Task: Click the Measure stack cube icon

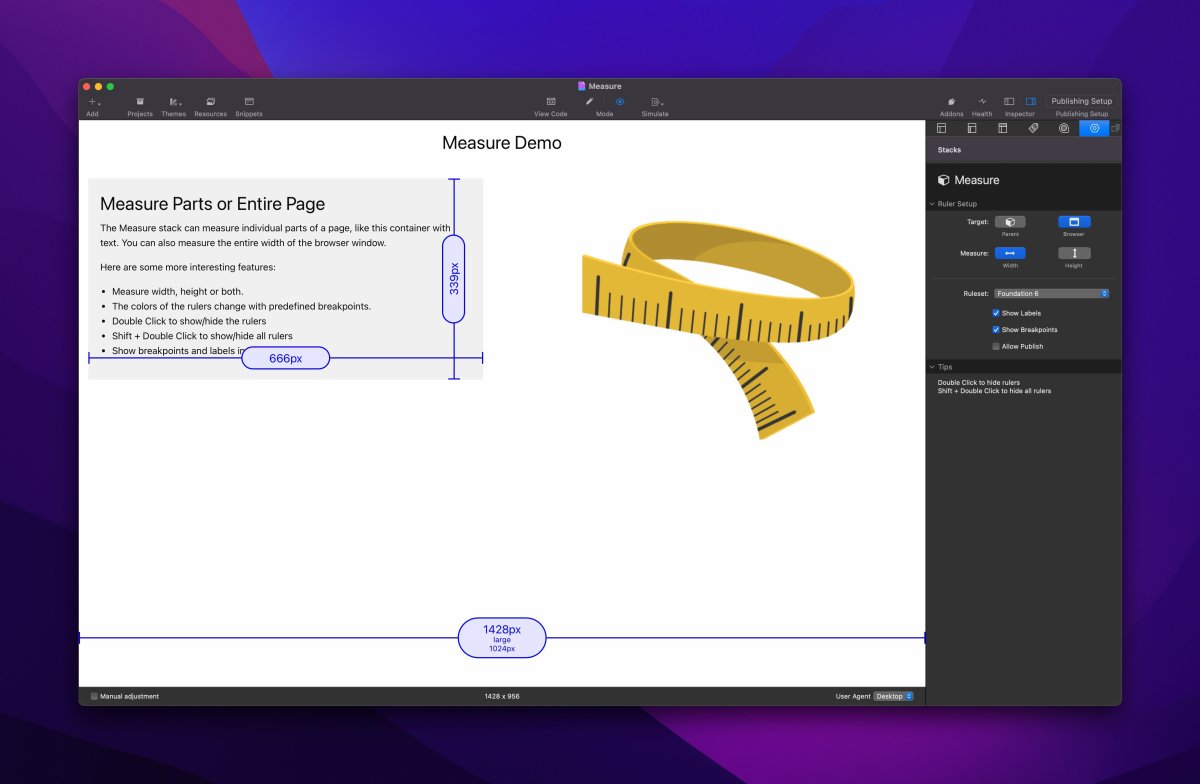Action: [x=943, y=180]
